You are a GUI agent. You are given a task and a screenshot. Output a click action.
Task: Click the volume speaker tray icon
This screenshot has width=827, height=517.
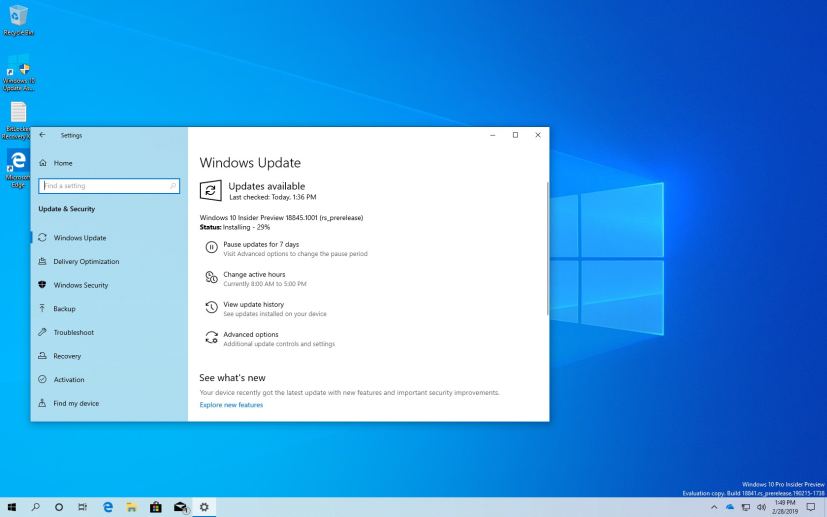[761, 508]
